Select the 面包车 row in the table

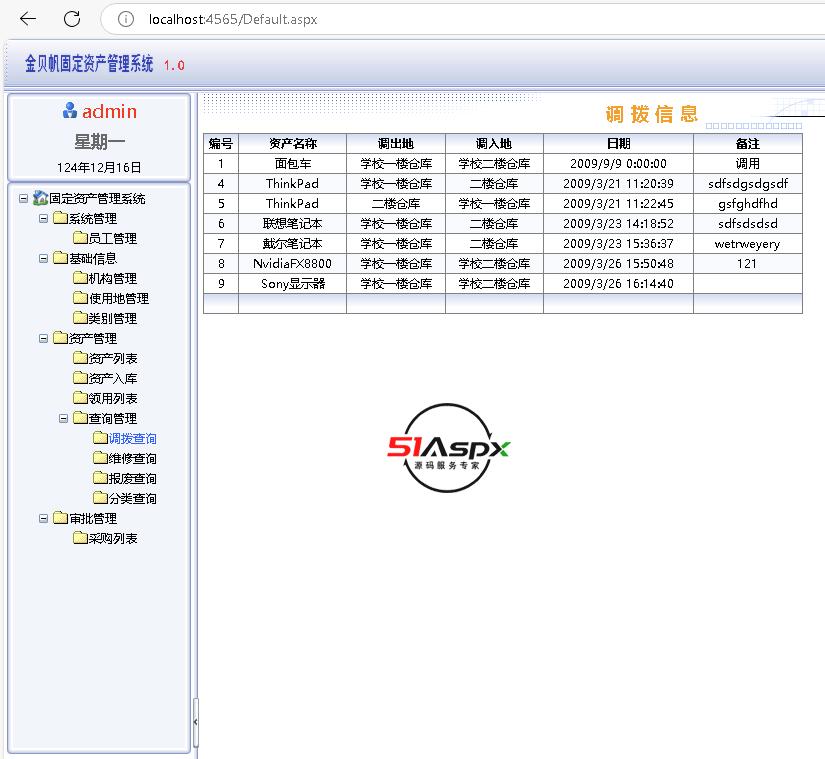[295, 163]
